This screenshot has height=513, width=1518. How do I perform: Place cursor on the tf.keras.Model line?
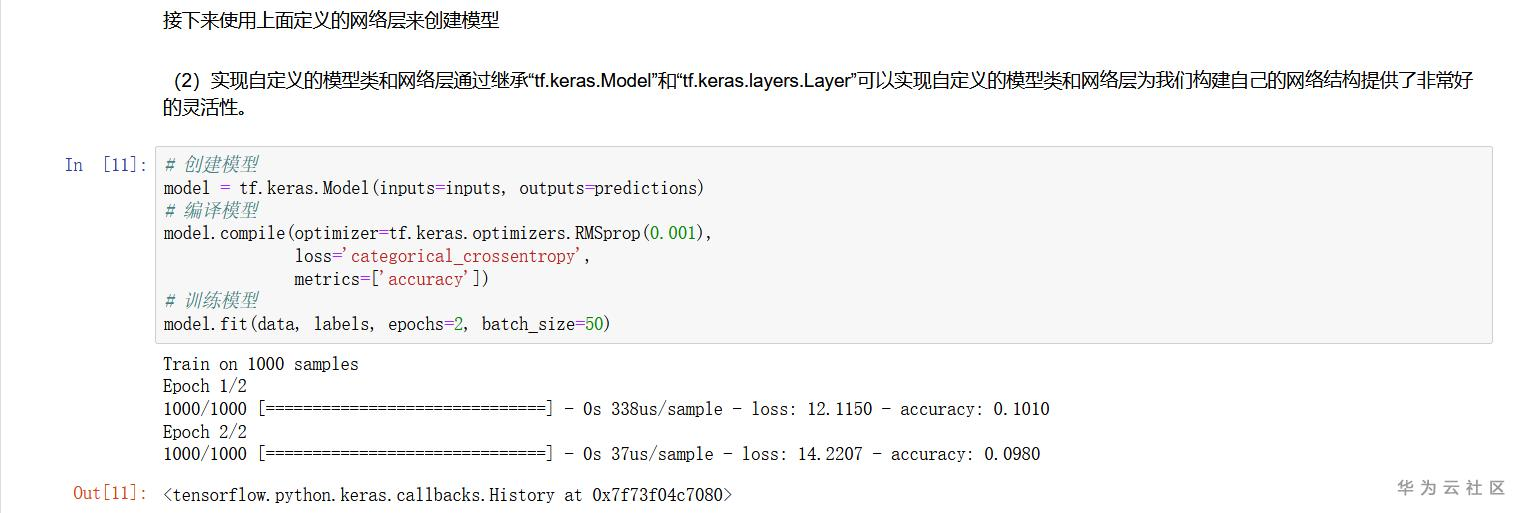pyautogui.click(x=434, y=188)
